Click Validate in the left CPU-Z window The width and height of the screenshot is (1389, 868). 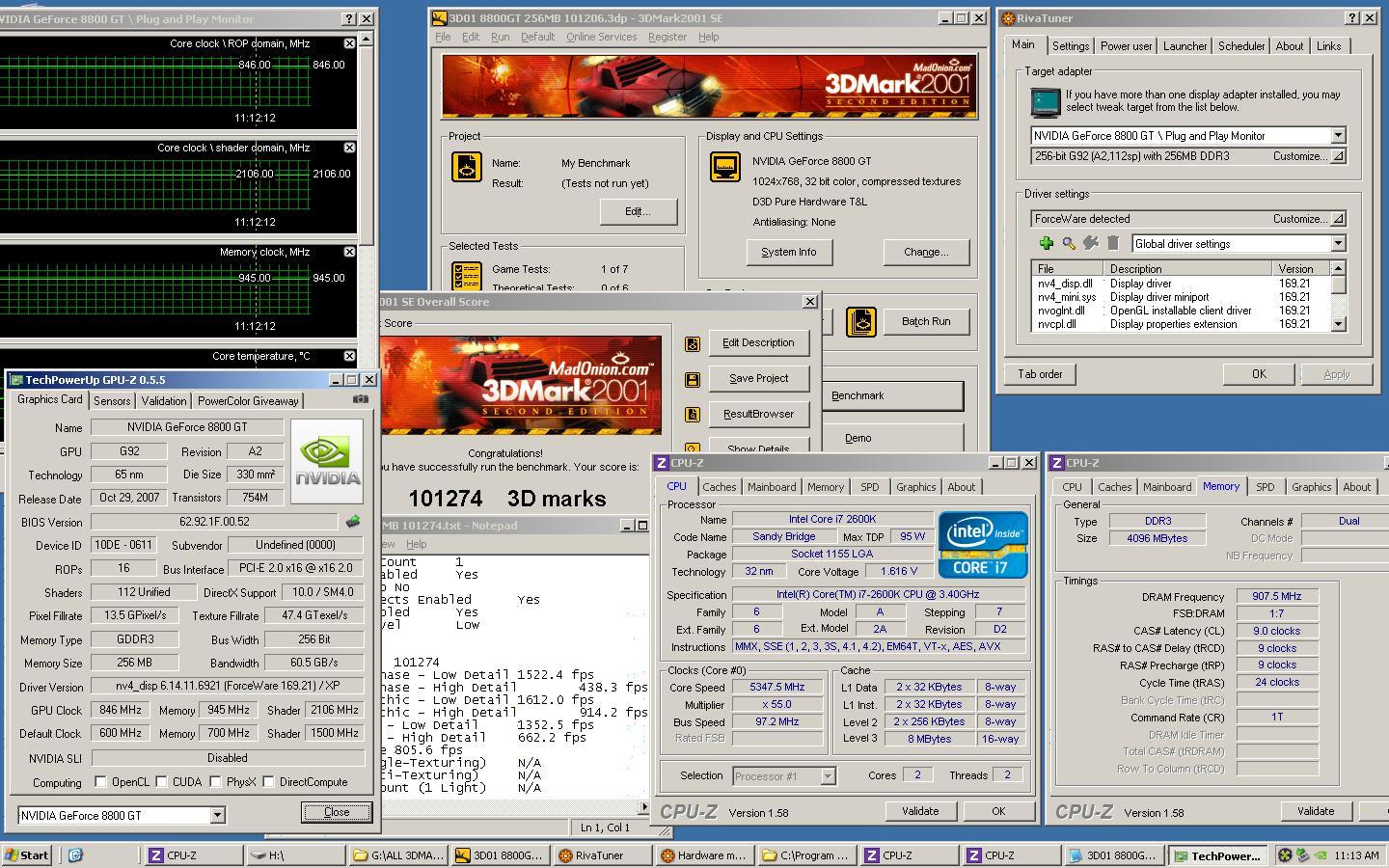(920, 811)
